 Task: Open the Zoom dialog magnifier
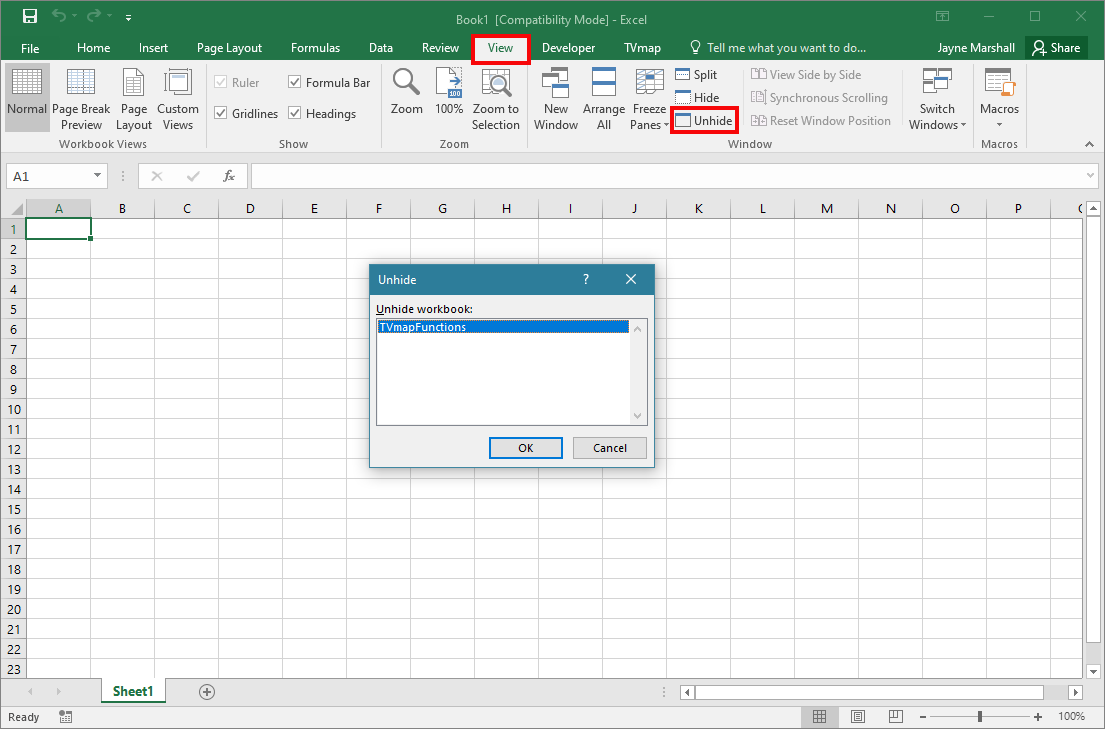tap(407, 91)
